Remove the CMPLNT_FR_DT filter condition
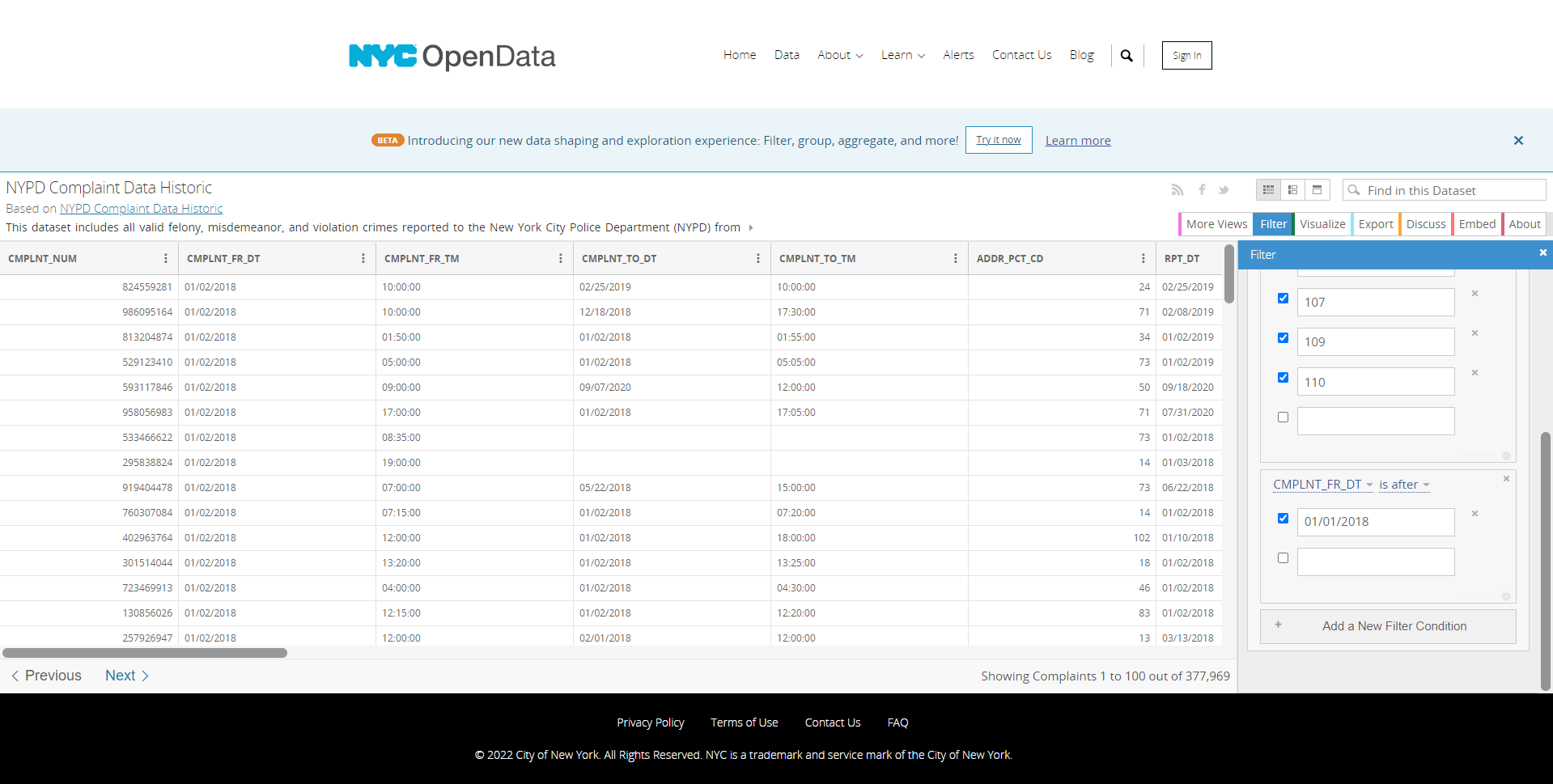The image size is (1553, 784). pos(1506,479)
